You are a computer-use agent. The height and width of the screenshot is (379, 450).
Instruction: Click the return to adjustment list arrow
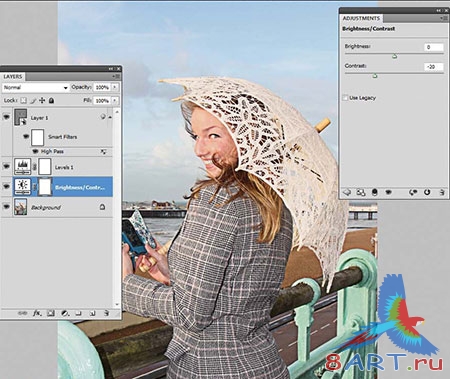point(347,192)
